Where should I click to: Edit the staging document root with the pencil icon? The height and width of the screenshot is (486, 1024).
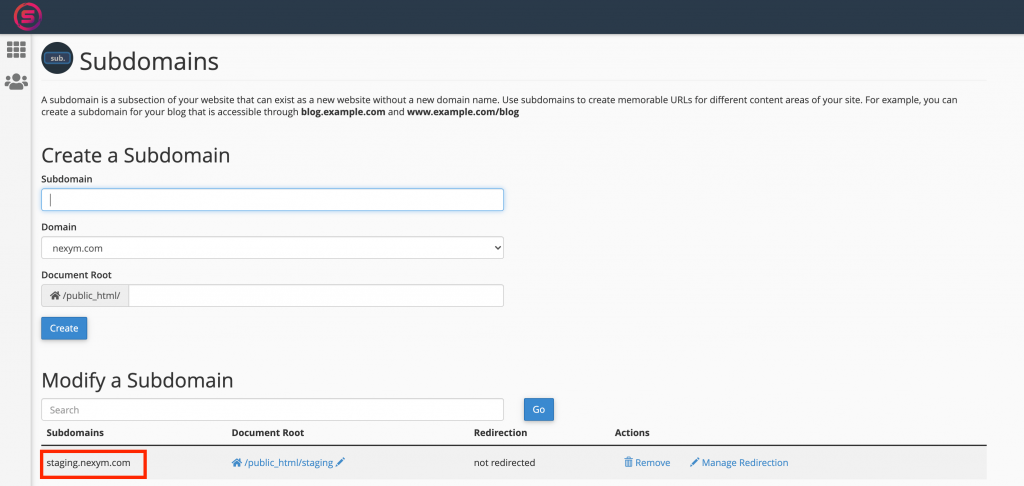coord(341,463)
